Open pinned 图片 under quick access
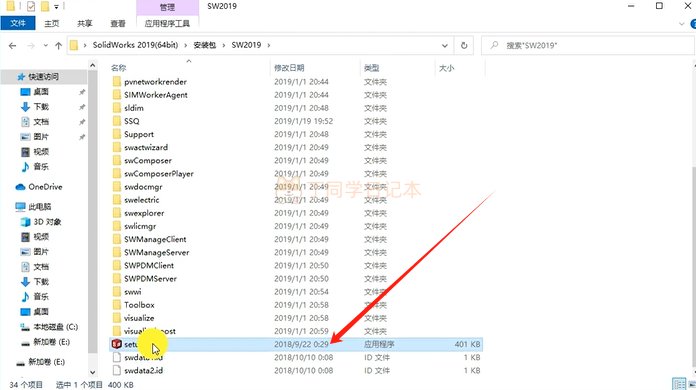 (x=41, y=137)
